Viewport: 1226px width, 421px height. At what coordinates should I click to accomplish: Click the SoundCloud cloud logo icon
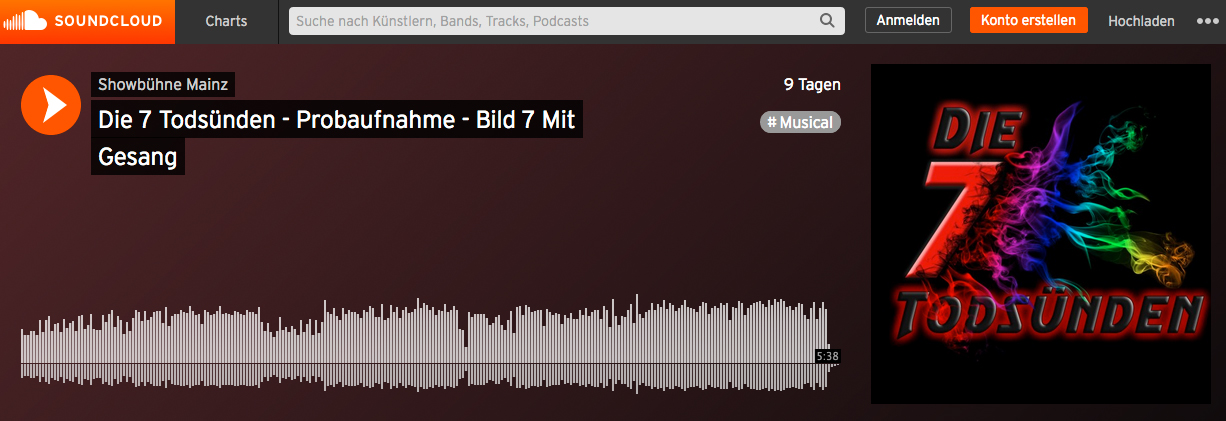pyautogui.click(x=26, y=20)
